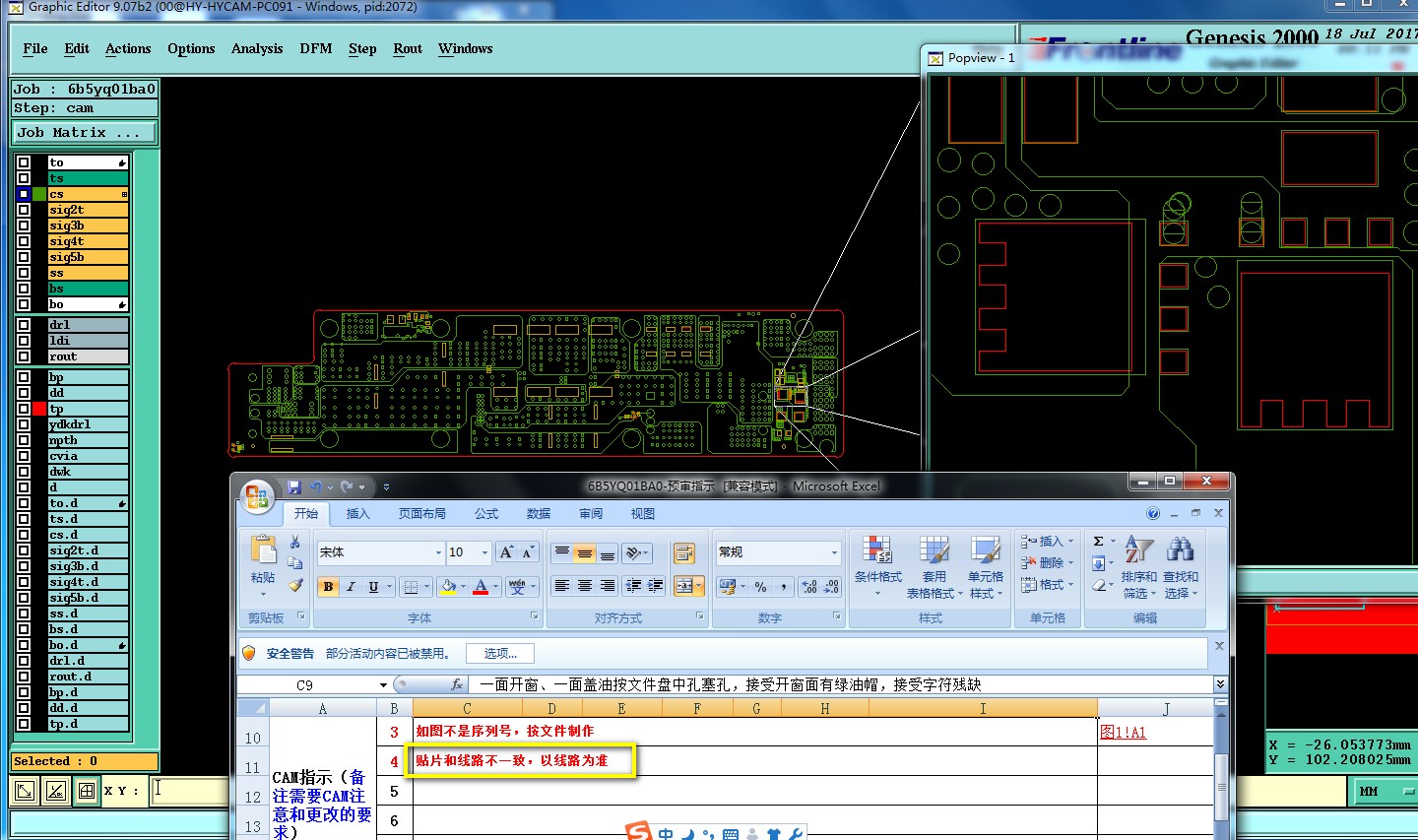
Task: Toggle Italic formatting in Excel
Action: pyautogui.click(x=351, y=586)
